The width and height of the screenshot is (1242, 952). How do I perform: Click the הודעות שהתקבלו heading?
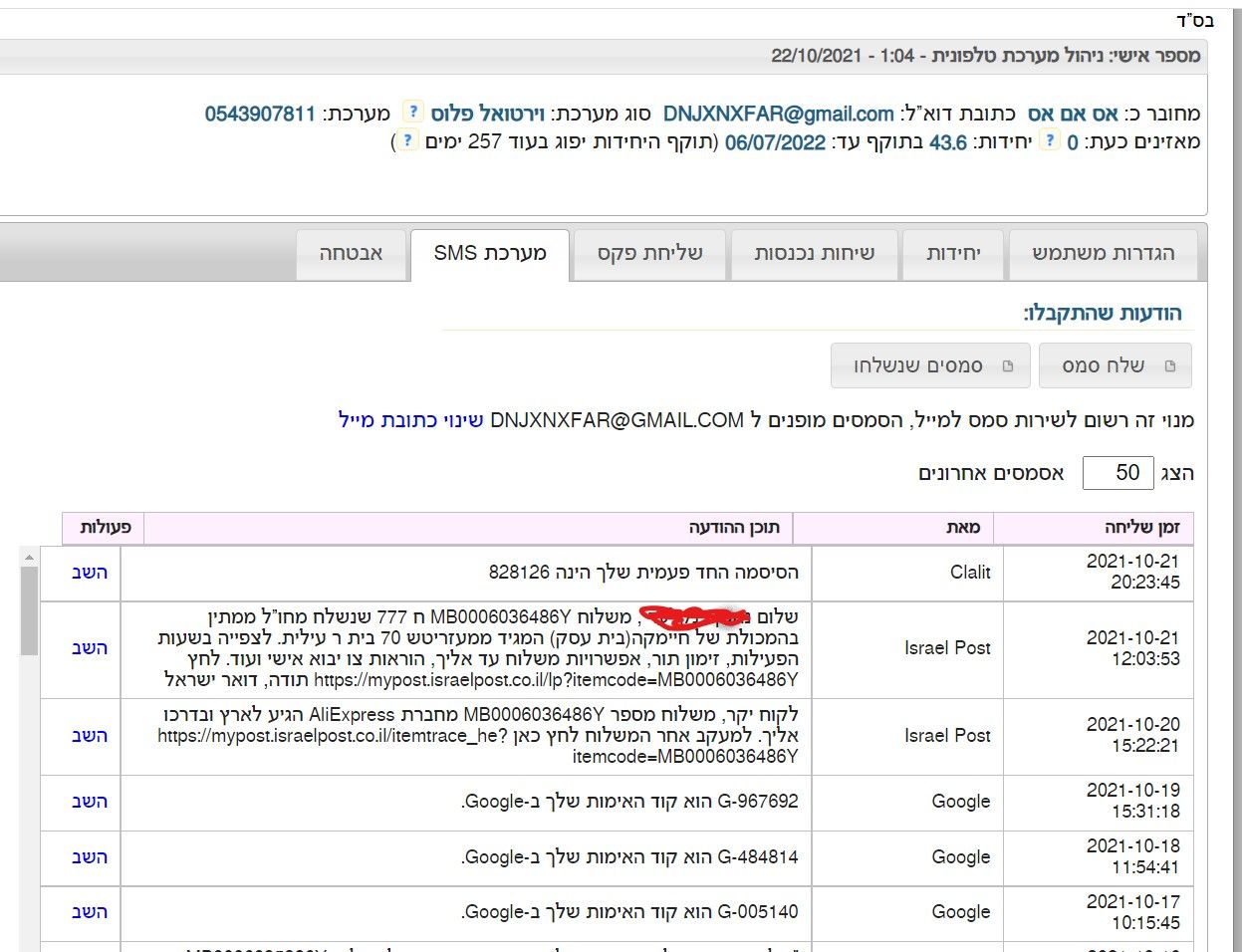1103,314
